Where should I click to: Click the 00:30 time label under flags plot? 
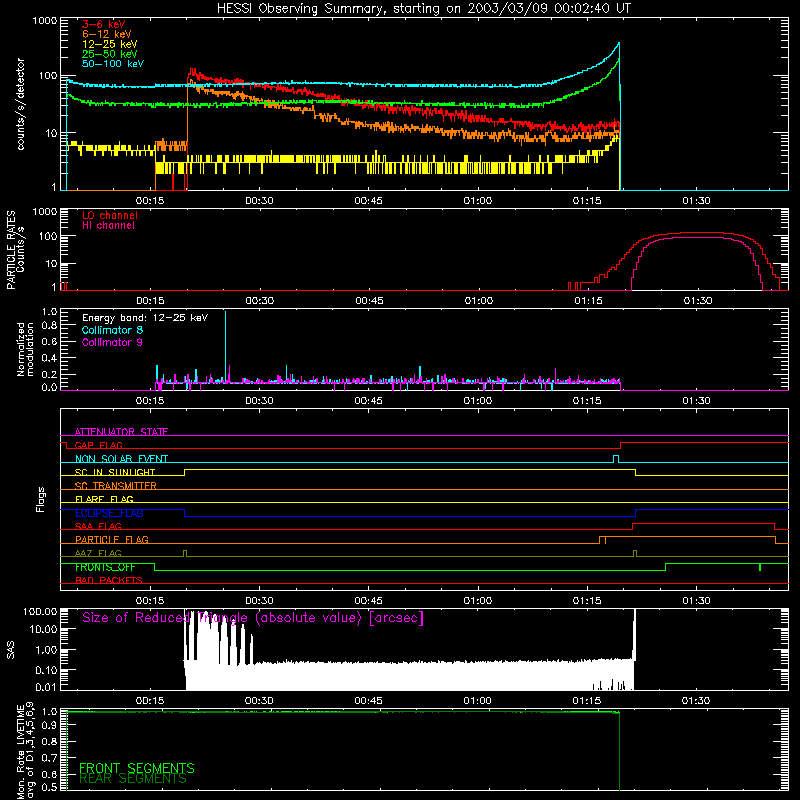pyautogui.click(x=259, y=601)
